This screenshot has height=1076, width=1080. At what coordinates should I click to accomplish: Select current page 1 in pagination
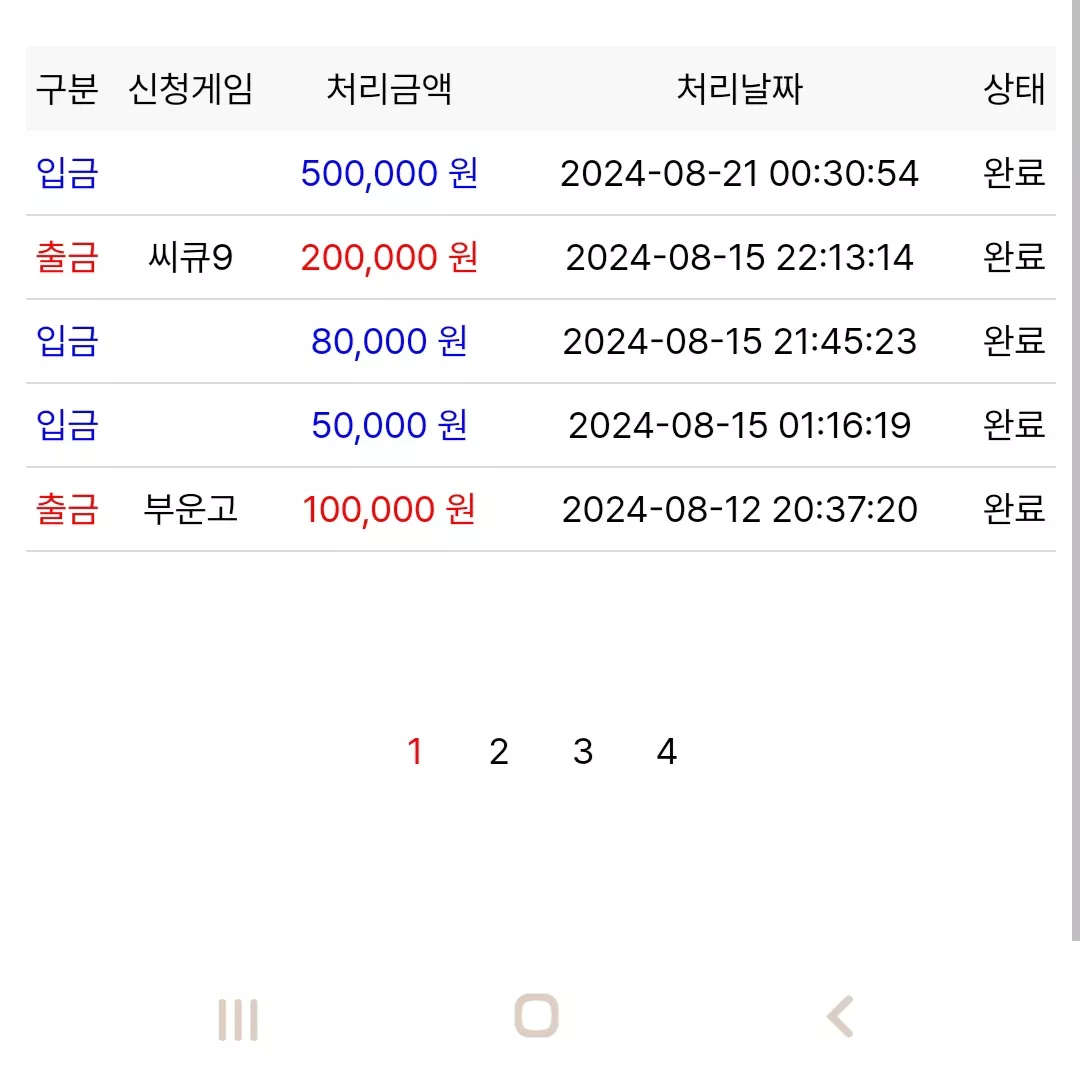pyautogui.click(x=415, y=752)
